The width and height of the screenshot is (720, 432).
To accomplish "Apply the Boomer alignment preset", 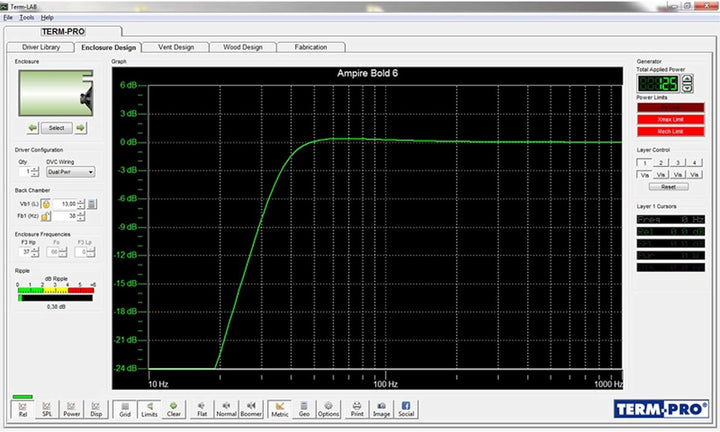I will [x=251, y=407].
